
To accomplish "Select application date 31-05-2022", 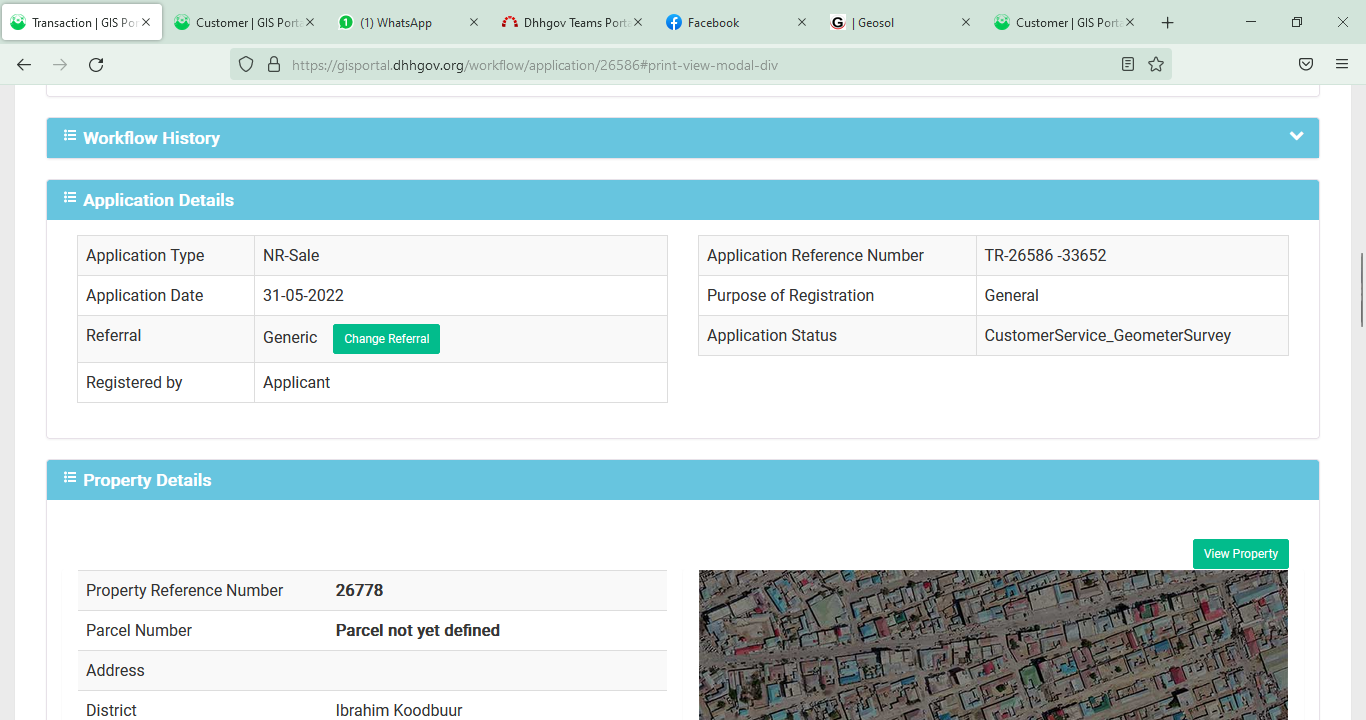I will coord(303,295).
